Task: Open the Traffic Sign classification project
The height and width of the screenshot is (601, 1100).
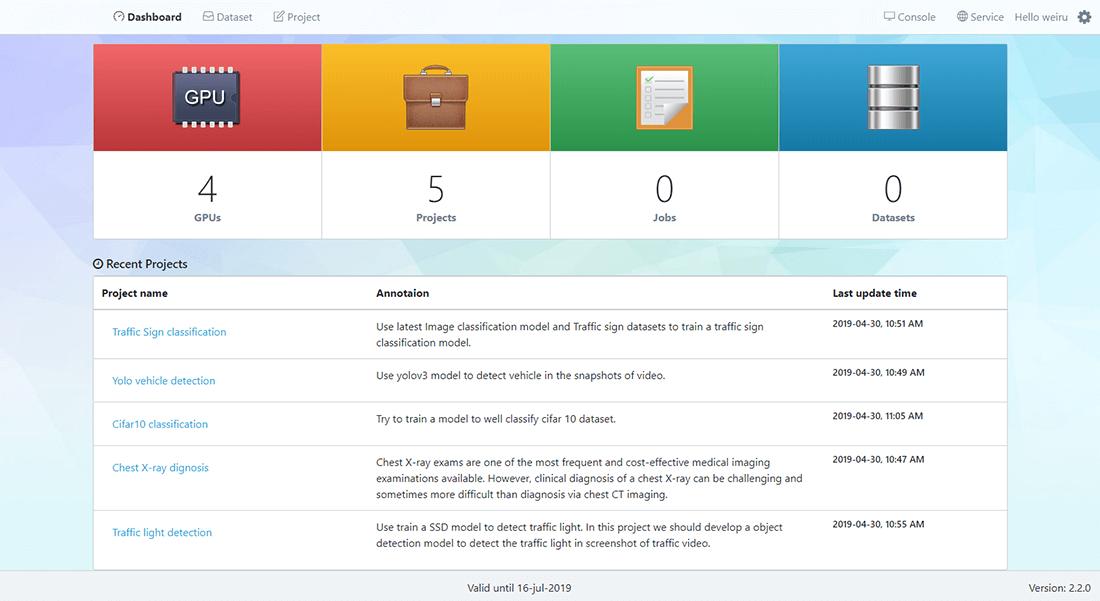Action: tap(169, 332)
